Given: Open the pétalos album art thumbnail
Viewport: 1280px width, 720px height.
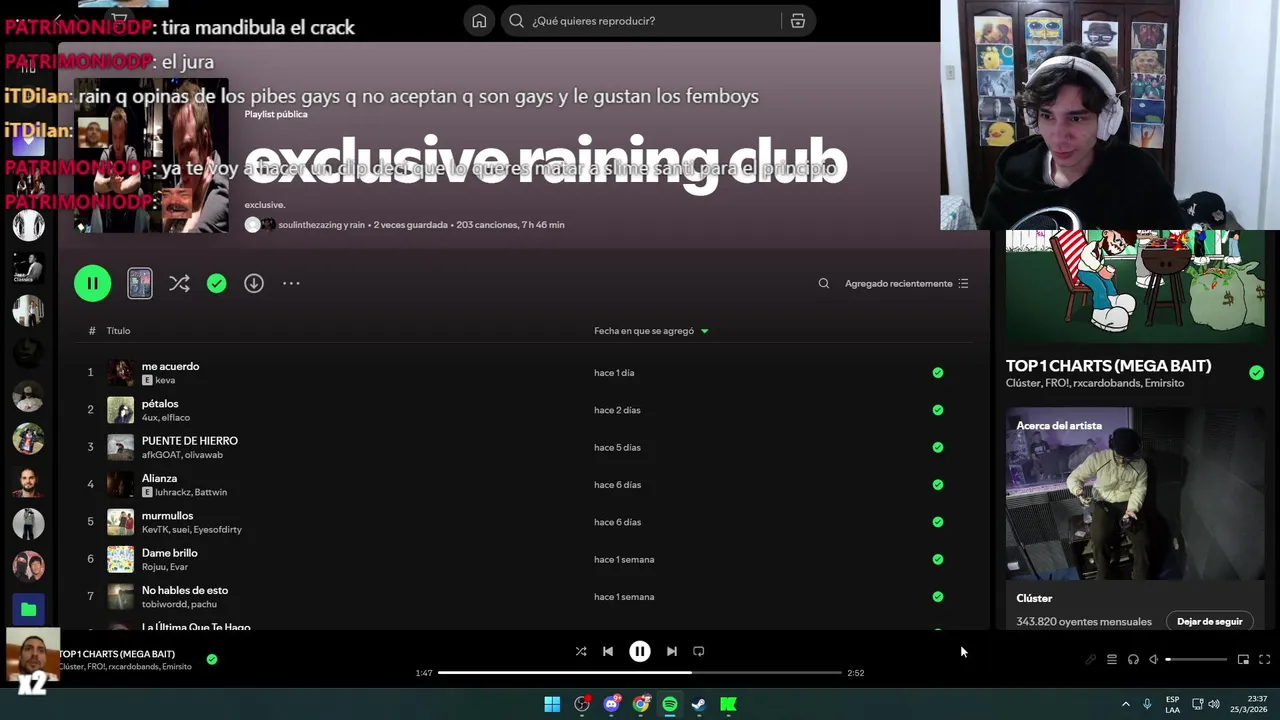Looking at the screenshot, I should [x=120, y=410].
